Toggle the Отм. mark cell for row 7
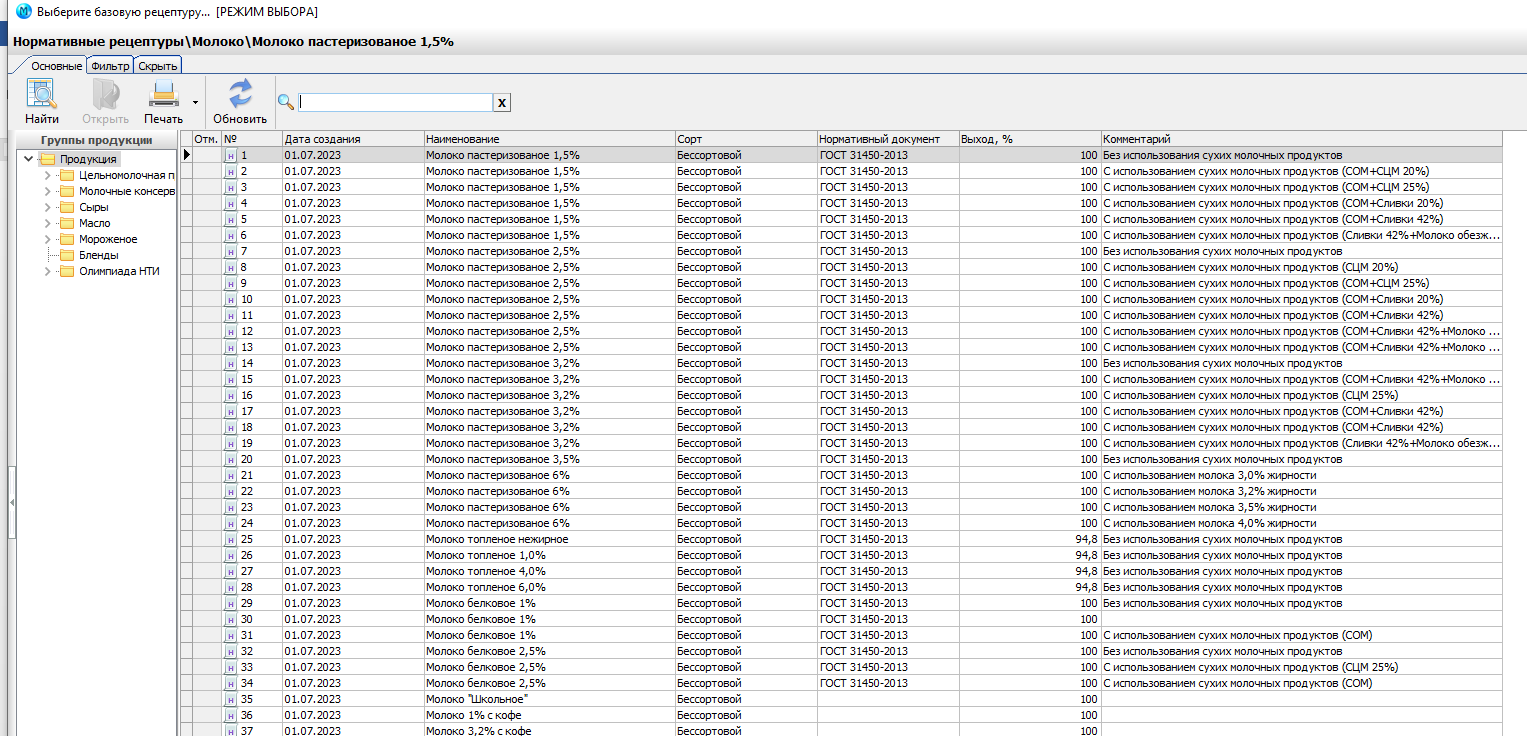The height and width of the screenshot is (736, 1527). (206, 252)
